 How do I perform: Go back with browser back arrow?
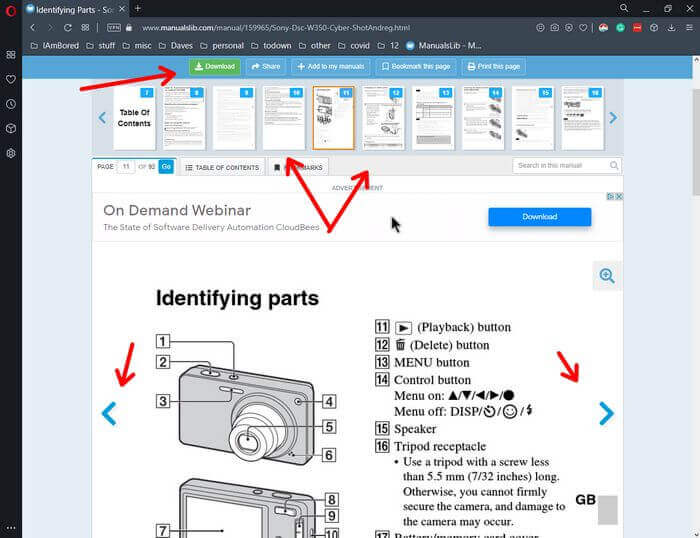coord(33,28)
